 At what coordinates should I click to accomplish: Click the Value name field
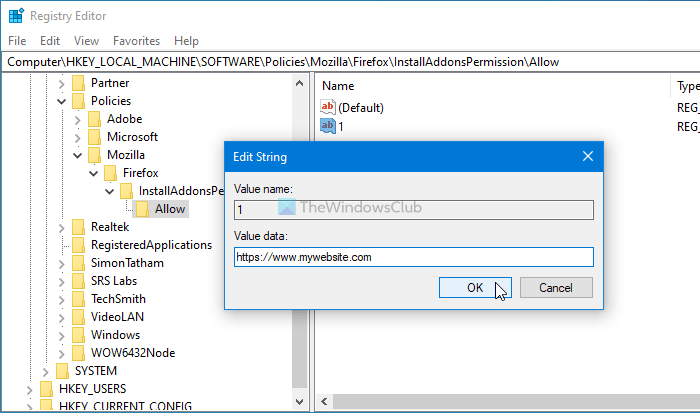(x=414, y=210)
